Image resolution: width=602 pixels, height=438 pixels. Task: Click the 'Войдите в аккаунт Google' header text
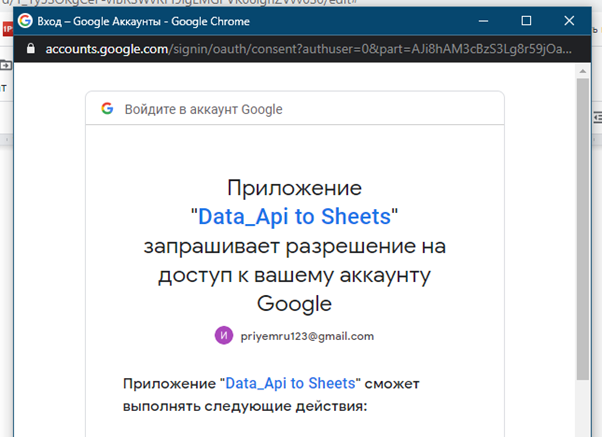(203, 109)
